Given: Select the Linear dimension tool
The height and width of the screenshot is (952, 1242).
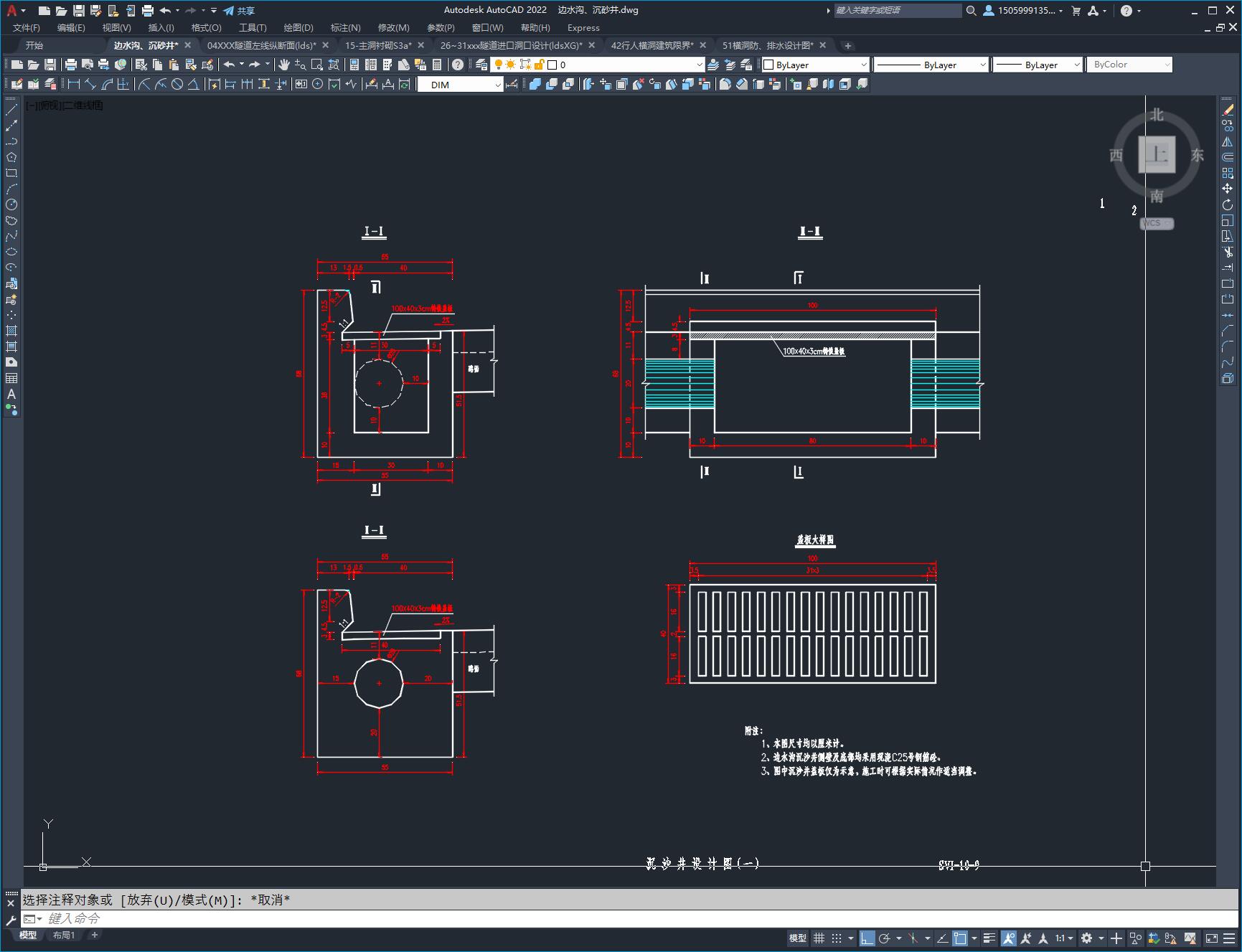Looking at the screenshot, I should click(74, 84).
